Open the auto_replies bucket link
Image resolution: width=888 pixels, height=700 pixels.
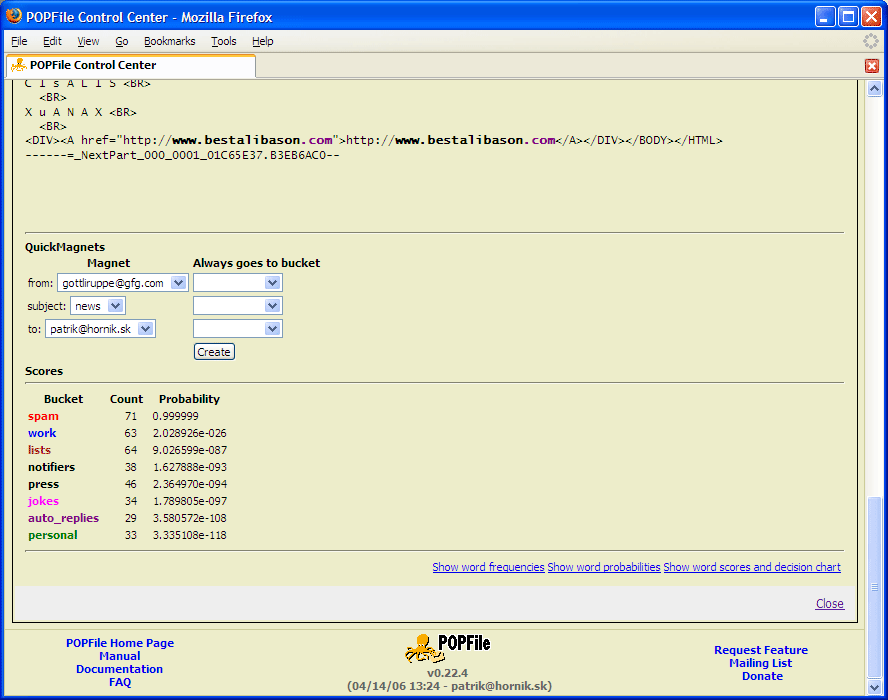(63, 518)
